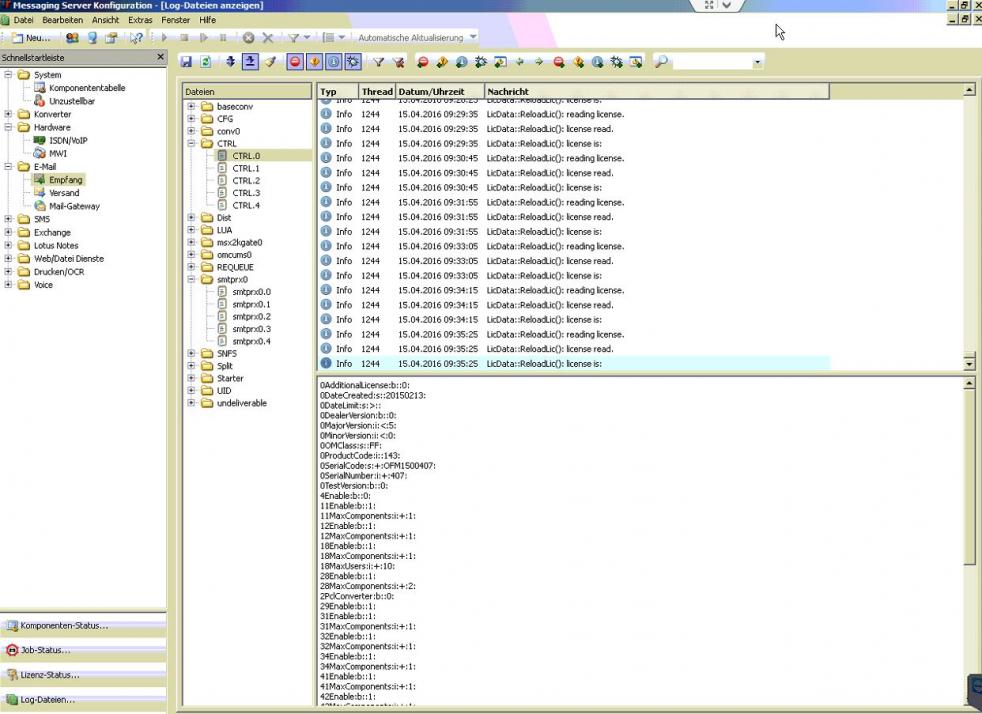Open the Unzustellbar item under System
This screenshot has height=714, width=982.
(71, 101)
